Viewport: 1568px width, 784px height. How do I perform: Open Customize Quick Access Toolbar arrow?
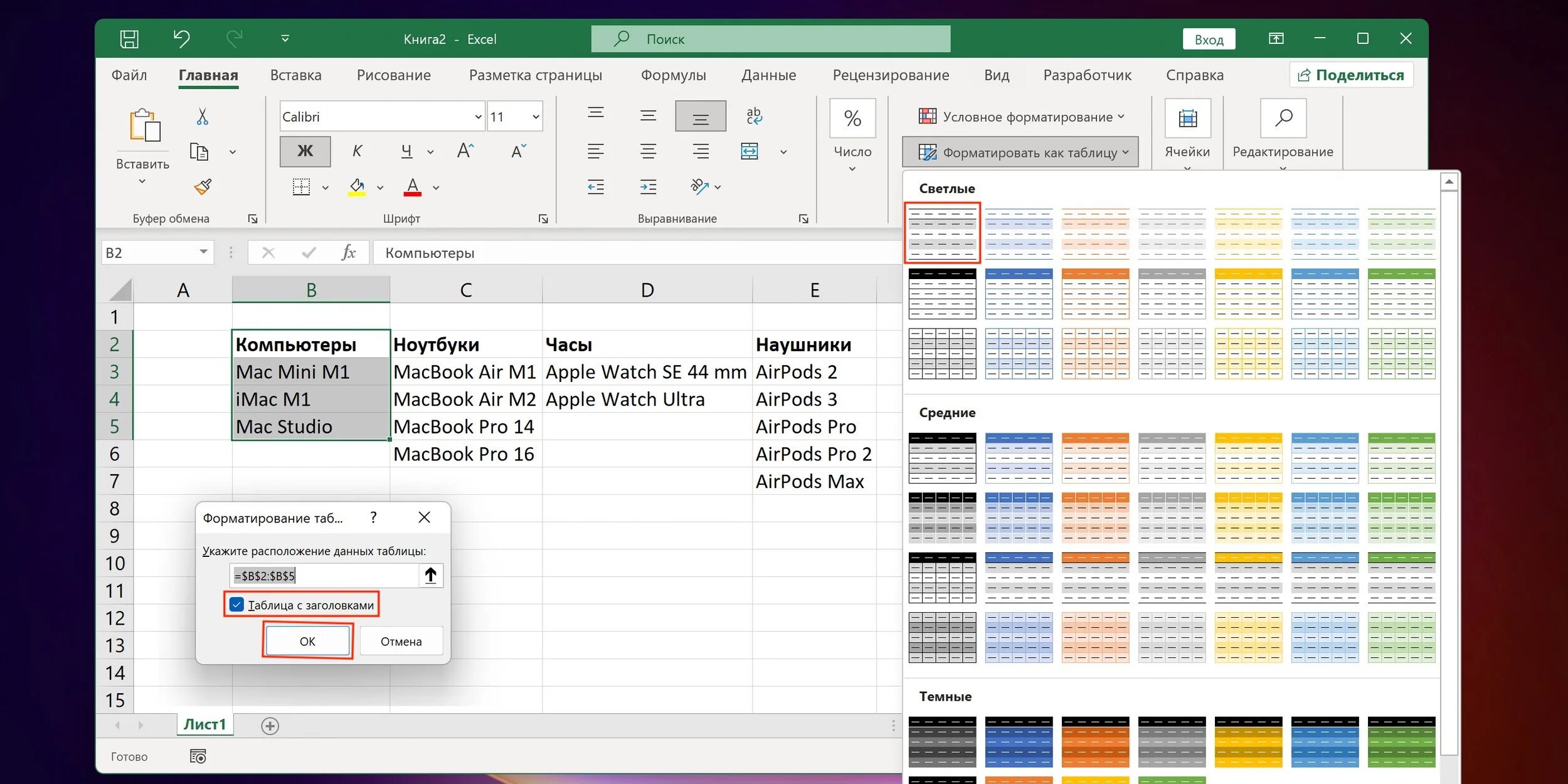pyautogui.click(x=285, y=39)
